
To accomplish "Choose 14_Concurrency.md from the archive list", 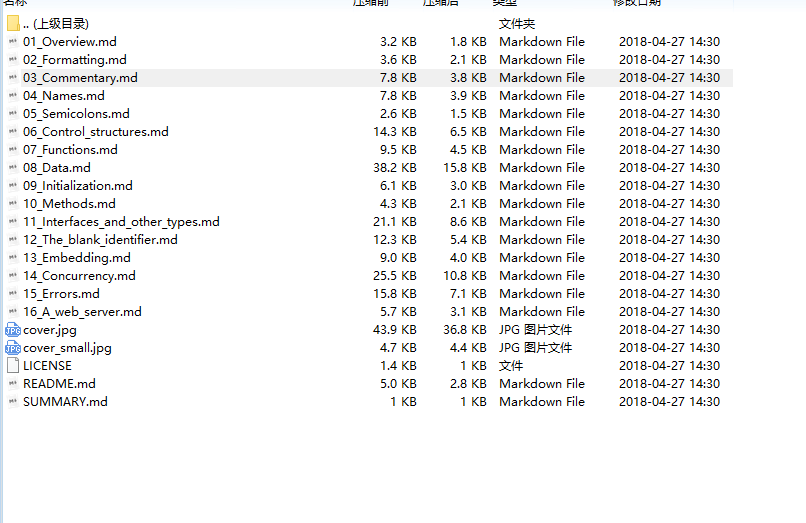I will coord(79,276).
